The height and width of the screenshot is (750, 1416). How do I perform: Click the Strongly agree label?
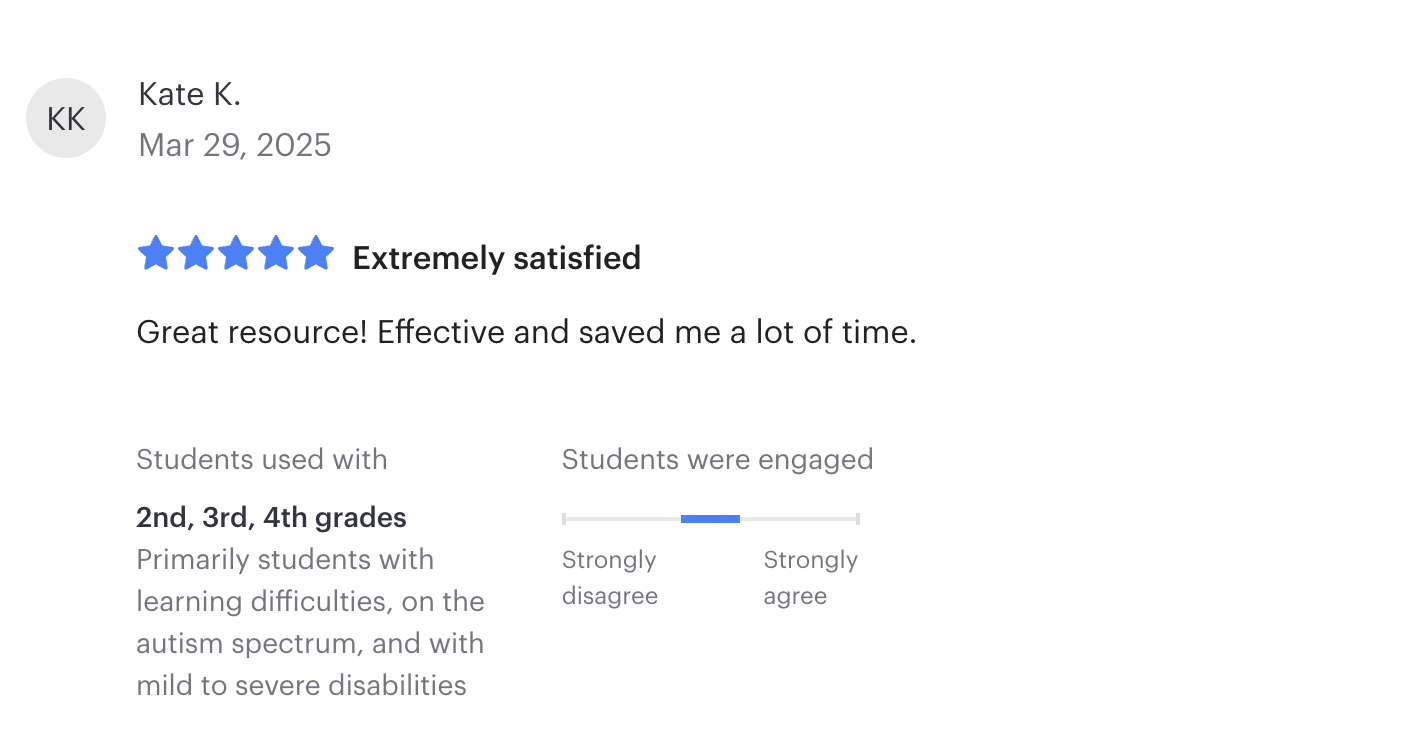811,578
